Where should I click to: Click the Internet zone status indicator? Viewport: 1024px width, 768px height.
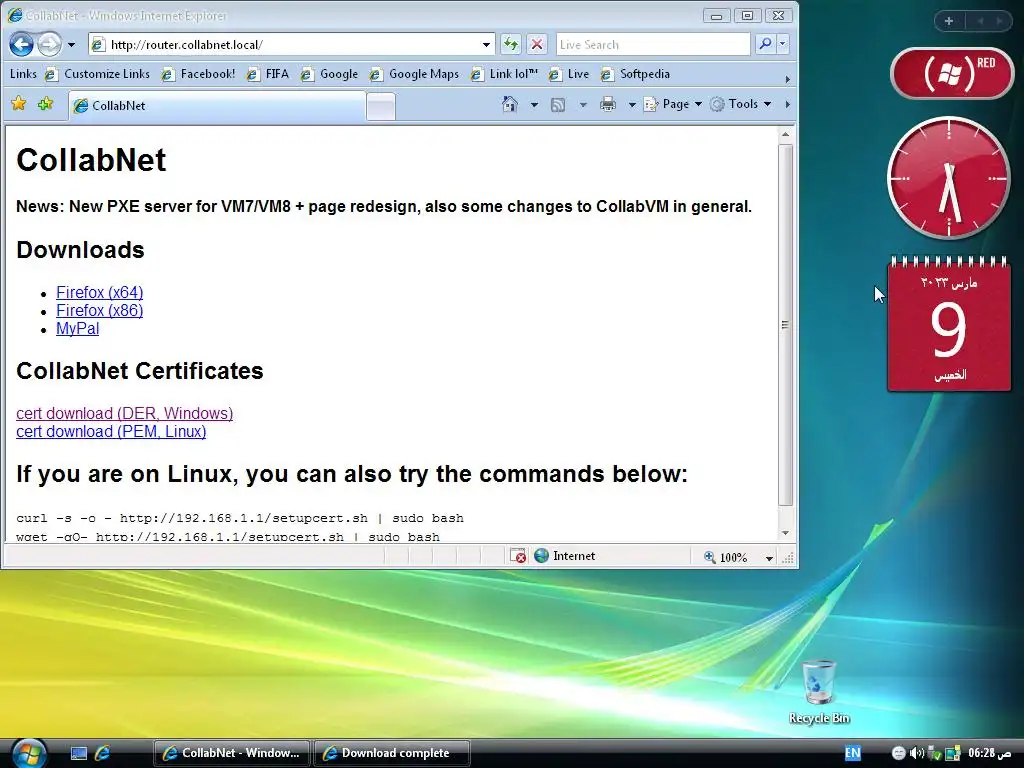click(565, 556)
